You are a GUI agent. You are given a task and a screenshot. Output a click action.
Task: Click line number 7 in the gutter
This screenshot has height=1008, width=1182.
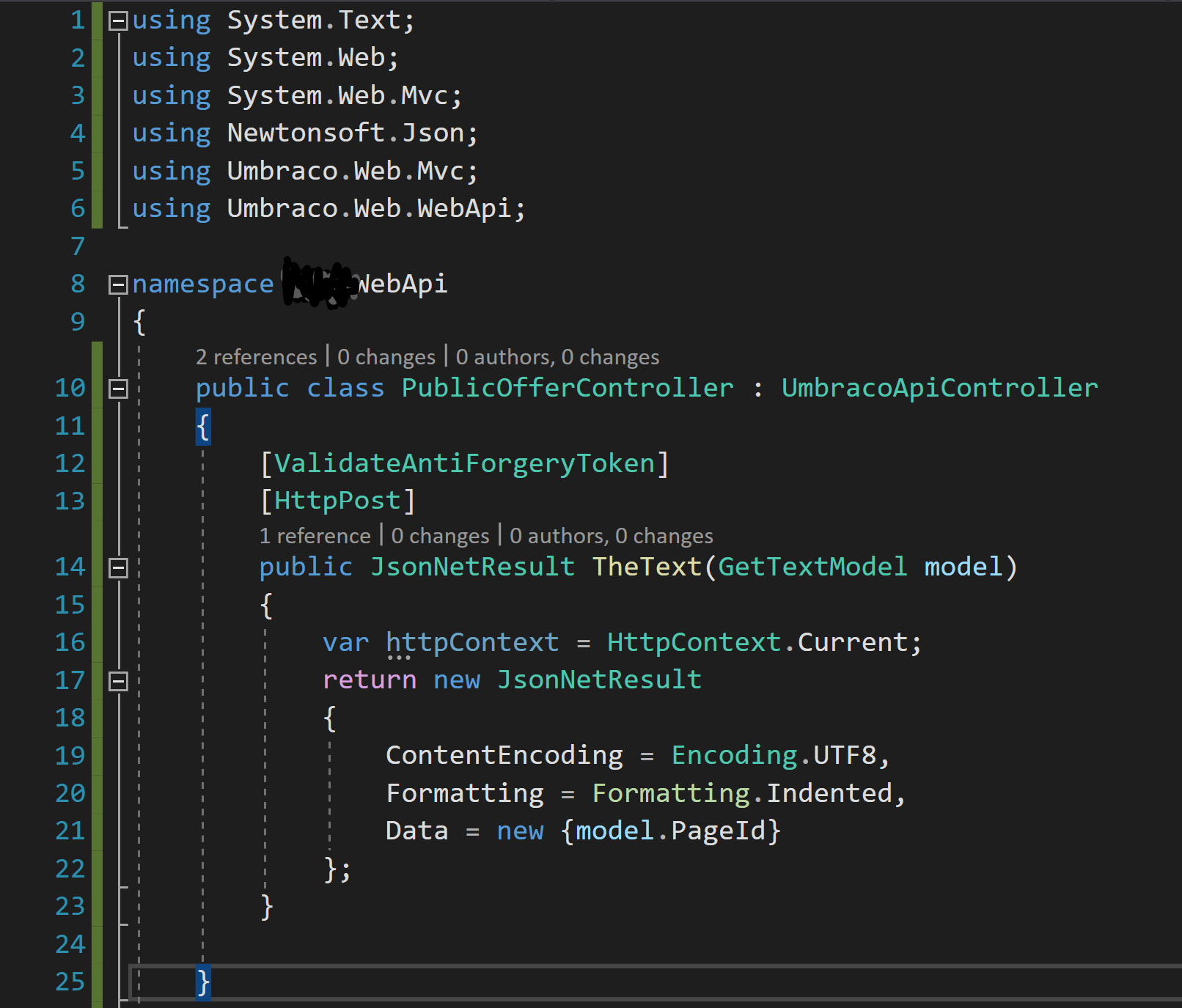click(x=77, y=246)
